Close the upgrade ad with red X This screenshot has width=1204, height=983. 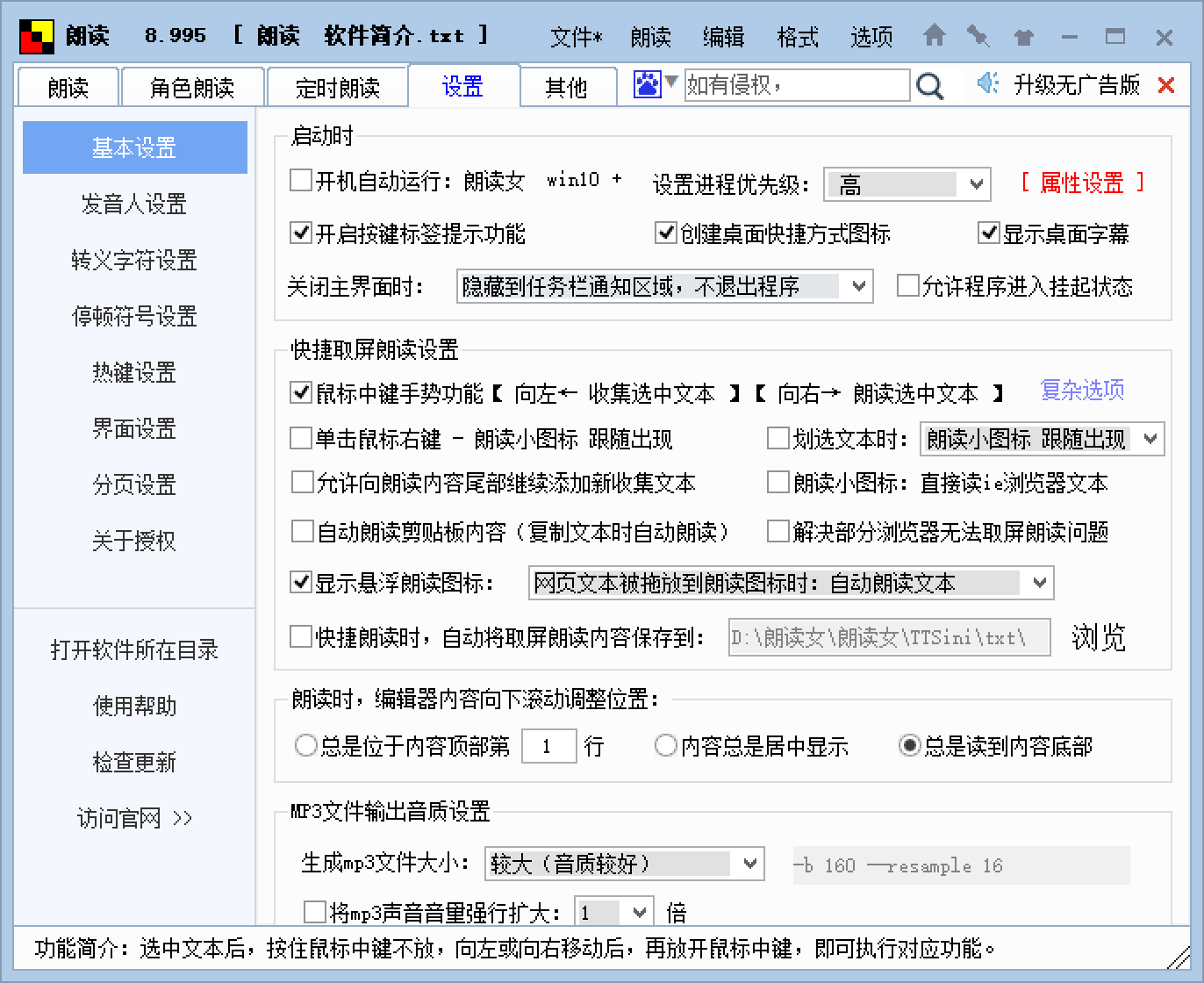click(1166, 85)
